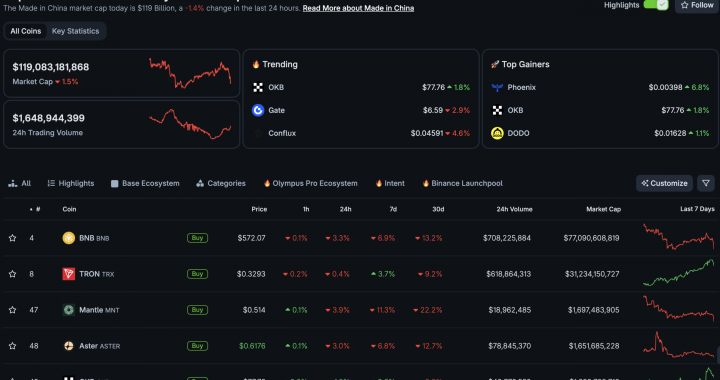This screenshot has width=720, height=380.
Task: Click the Aster coin logo
Action: [x=68, y=346]
